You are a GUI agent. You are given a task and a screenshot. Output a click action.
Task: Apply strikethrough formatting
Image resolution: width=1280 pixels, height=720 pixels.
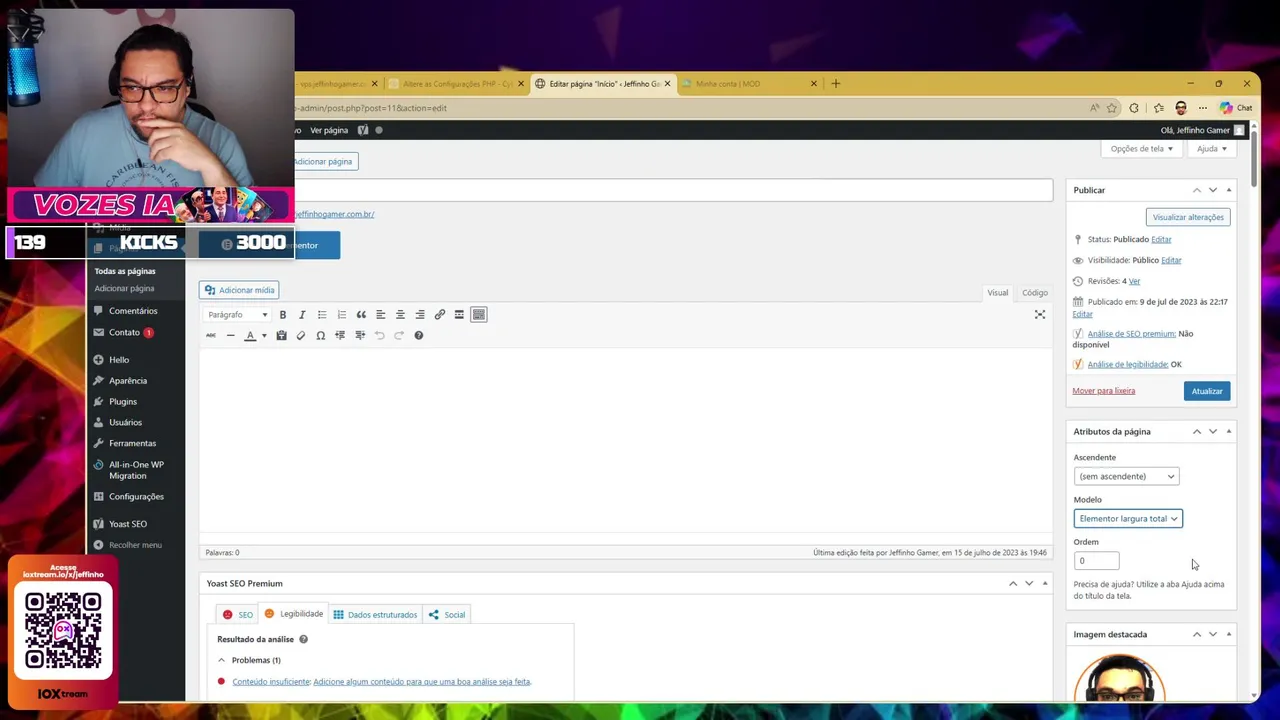tap(211, 335)
